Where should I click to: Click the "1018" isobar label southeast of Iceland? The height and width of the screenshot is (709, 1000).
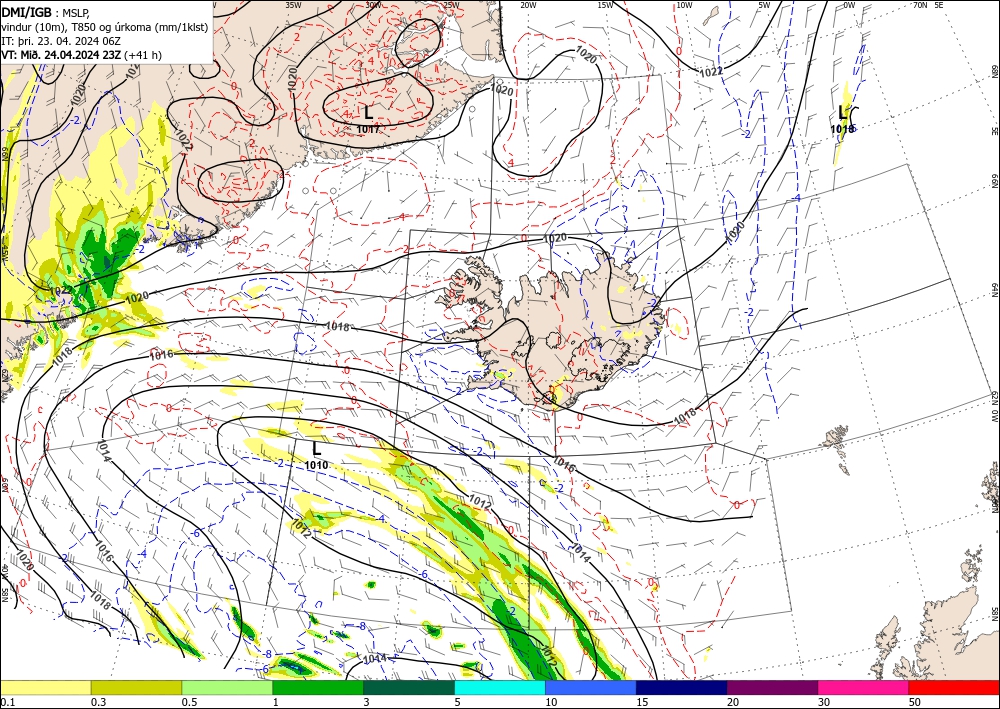pos(685,416)
